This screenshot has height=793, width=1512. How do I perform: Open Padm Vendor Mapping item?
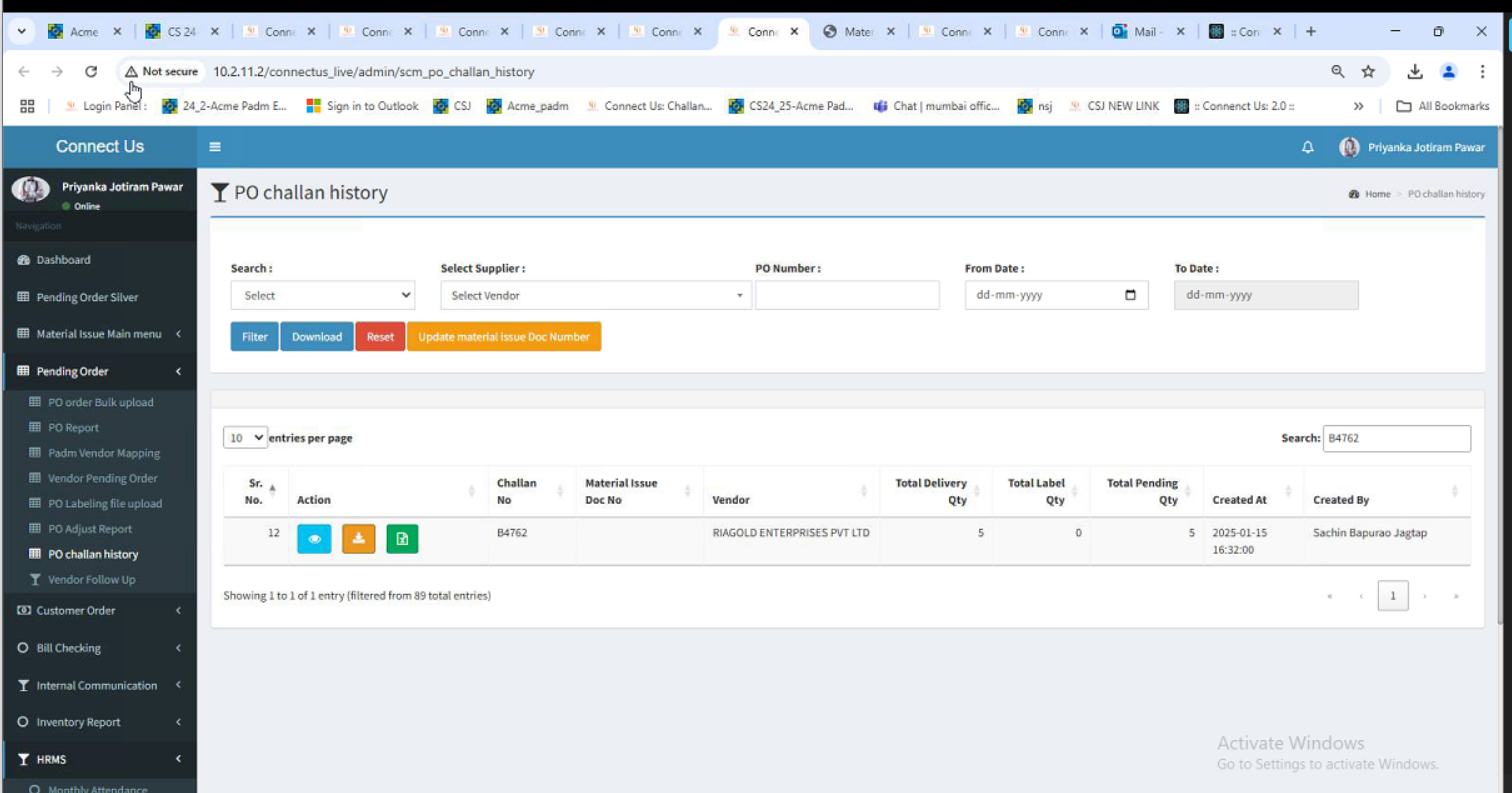click(104, 453)
